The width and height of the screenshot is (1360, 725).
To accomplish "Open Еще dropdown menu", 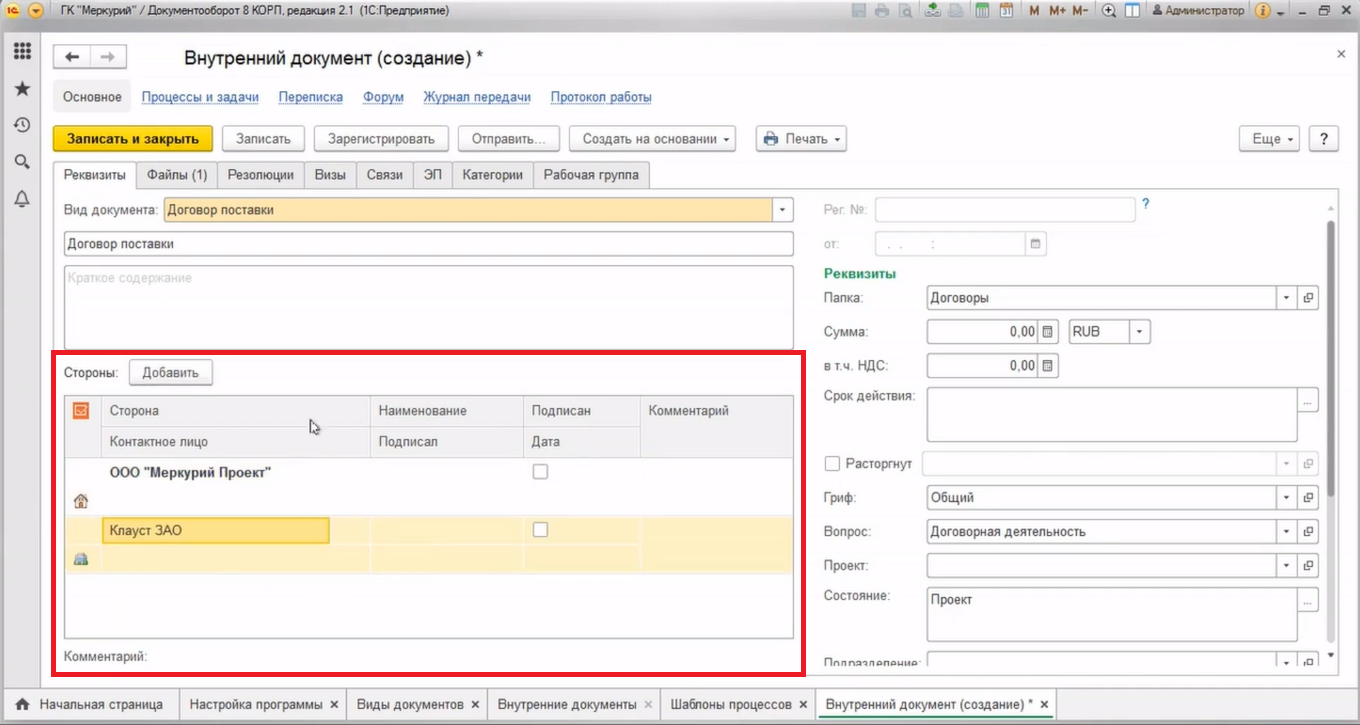I will [1269, 139].
